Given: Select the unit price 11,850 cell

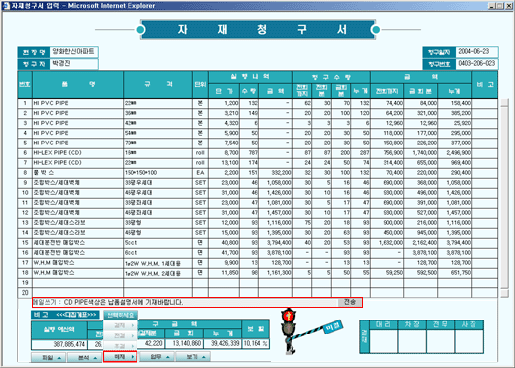Looking at the screenshot, I should tap(224, 273).
